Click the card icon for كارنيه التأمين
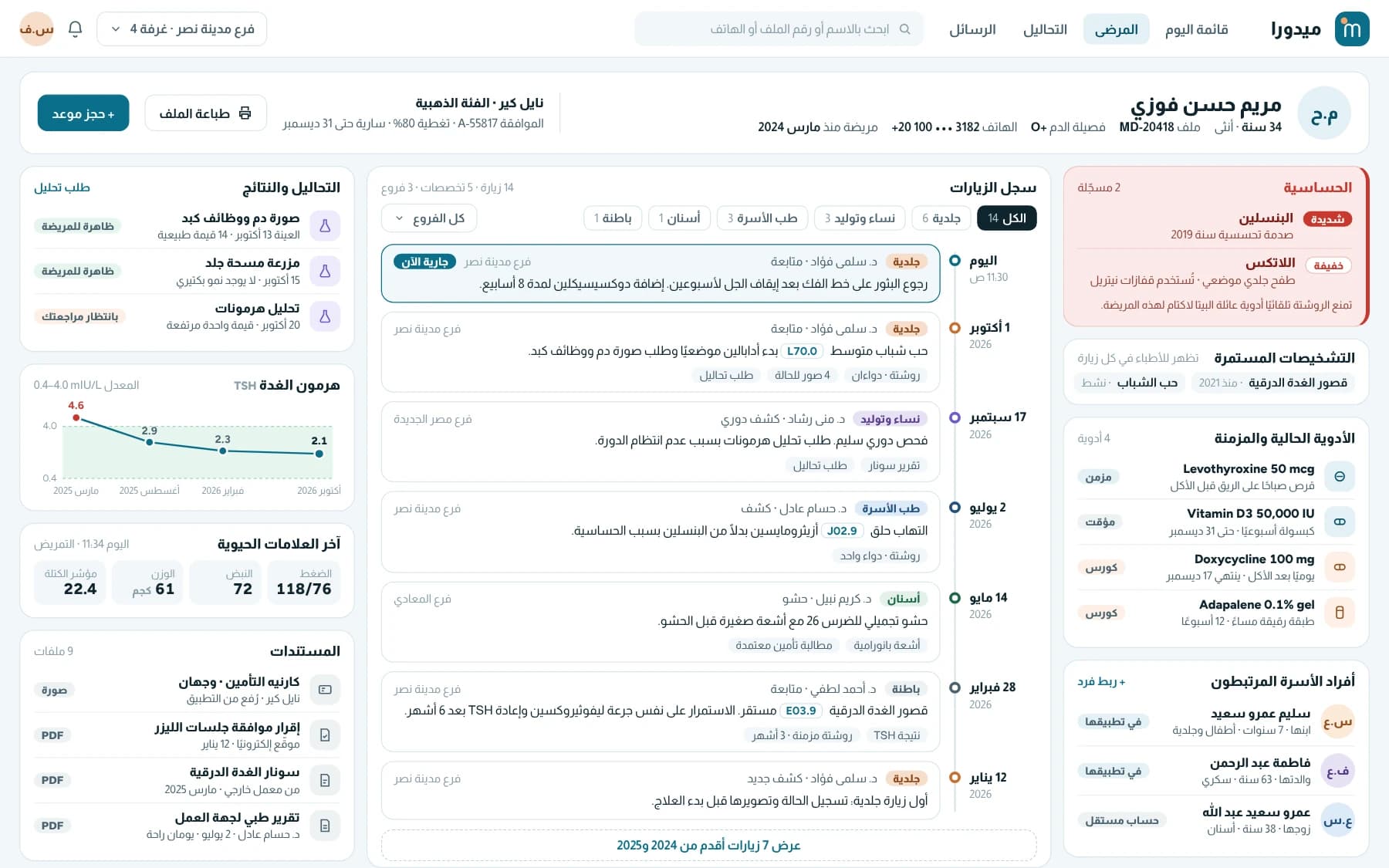1389x868 pixels. tap(325, 690)
